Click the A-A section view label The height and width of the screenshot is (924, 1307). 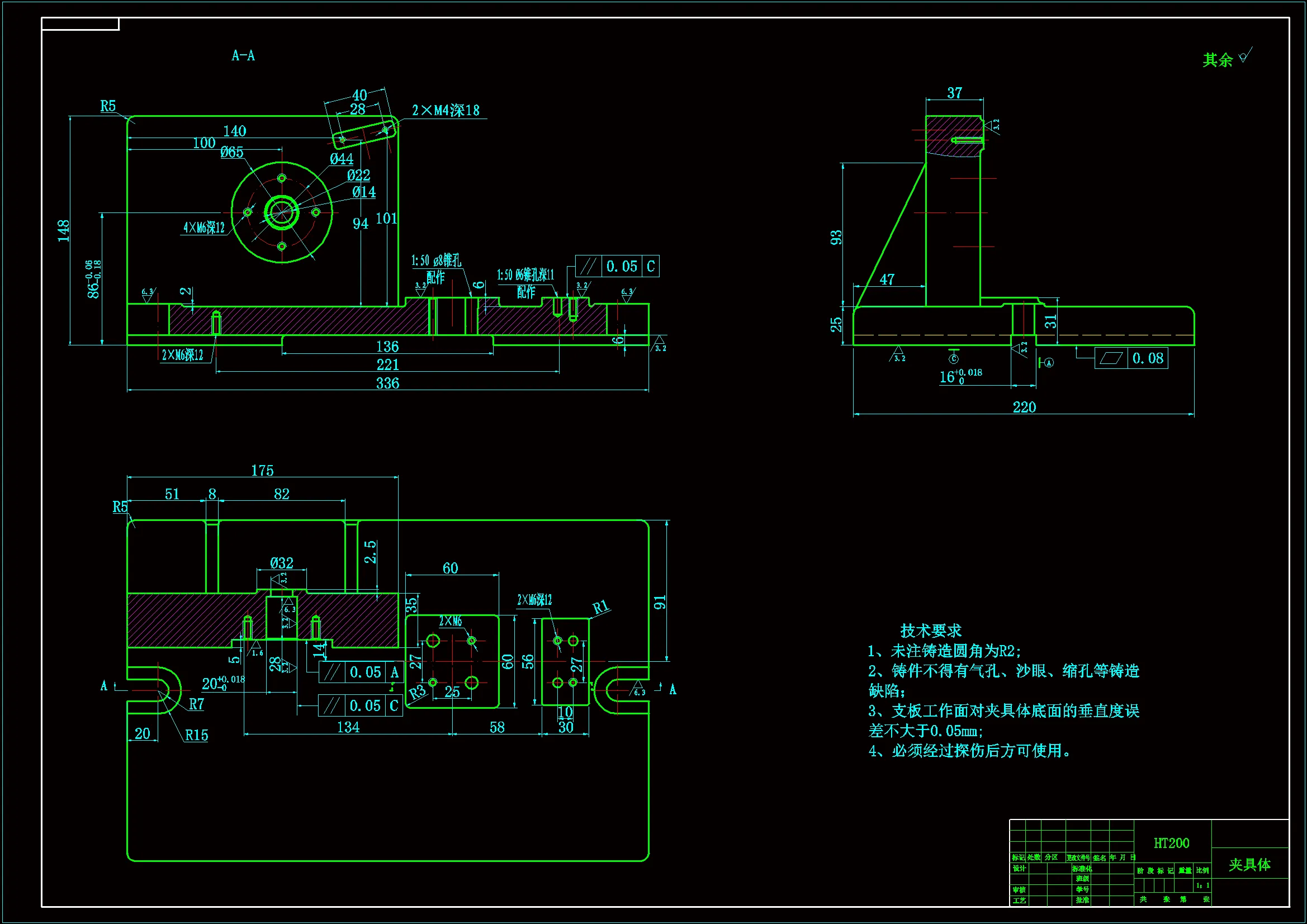(243, 56)
